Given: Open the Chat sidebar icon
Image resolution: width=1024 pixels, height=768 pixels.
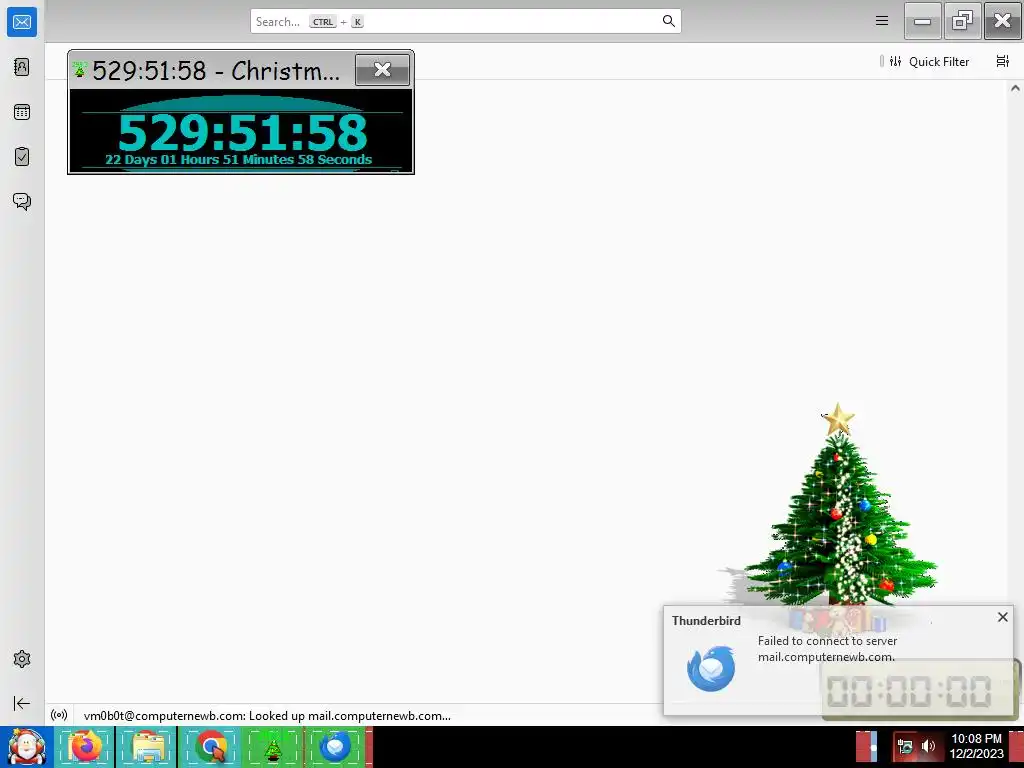Looking at the screenshot, I should point(22,201).
